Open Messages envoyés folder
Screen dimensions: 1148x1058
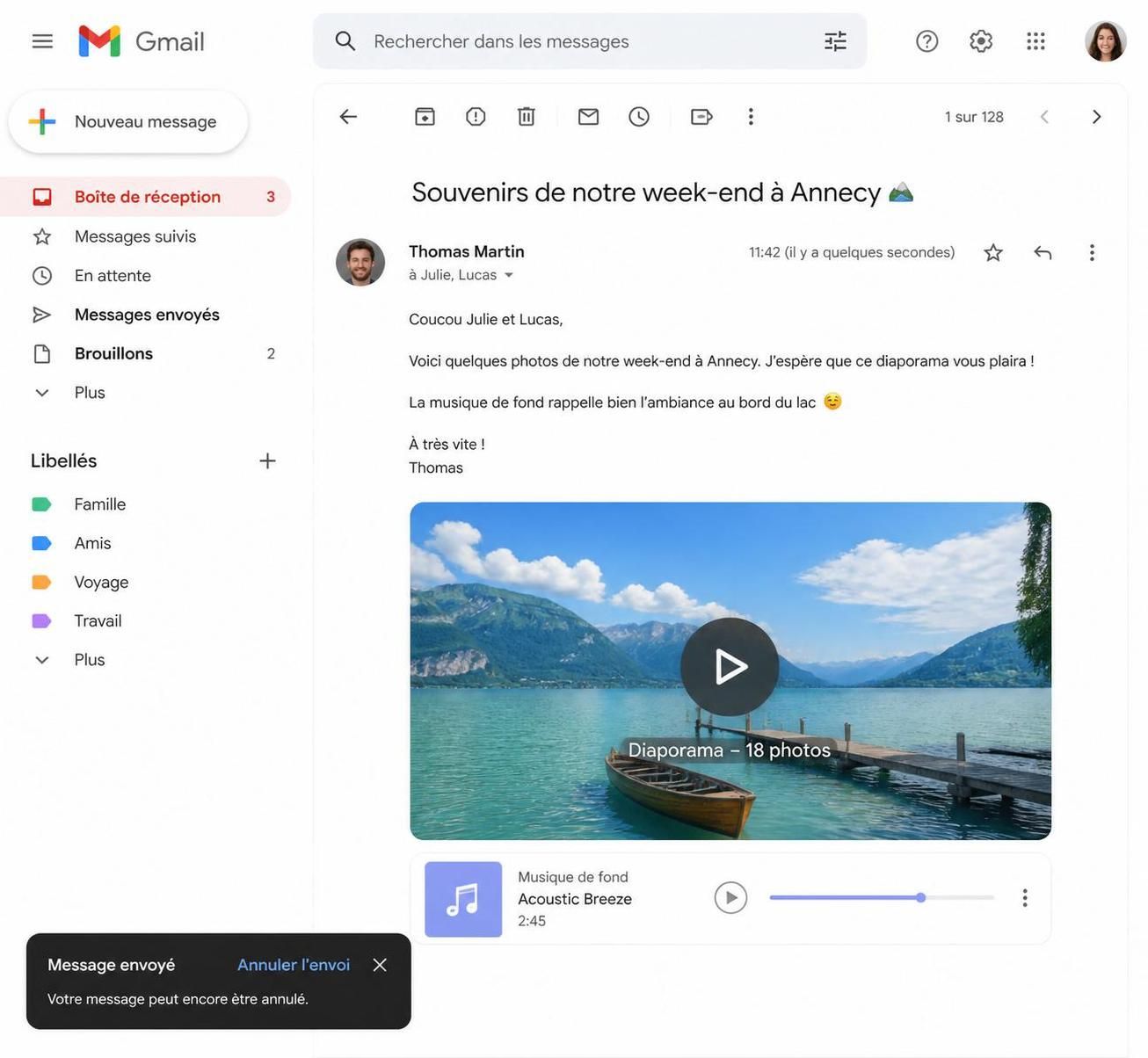(x=147, y=315)
